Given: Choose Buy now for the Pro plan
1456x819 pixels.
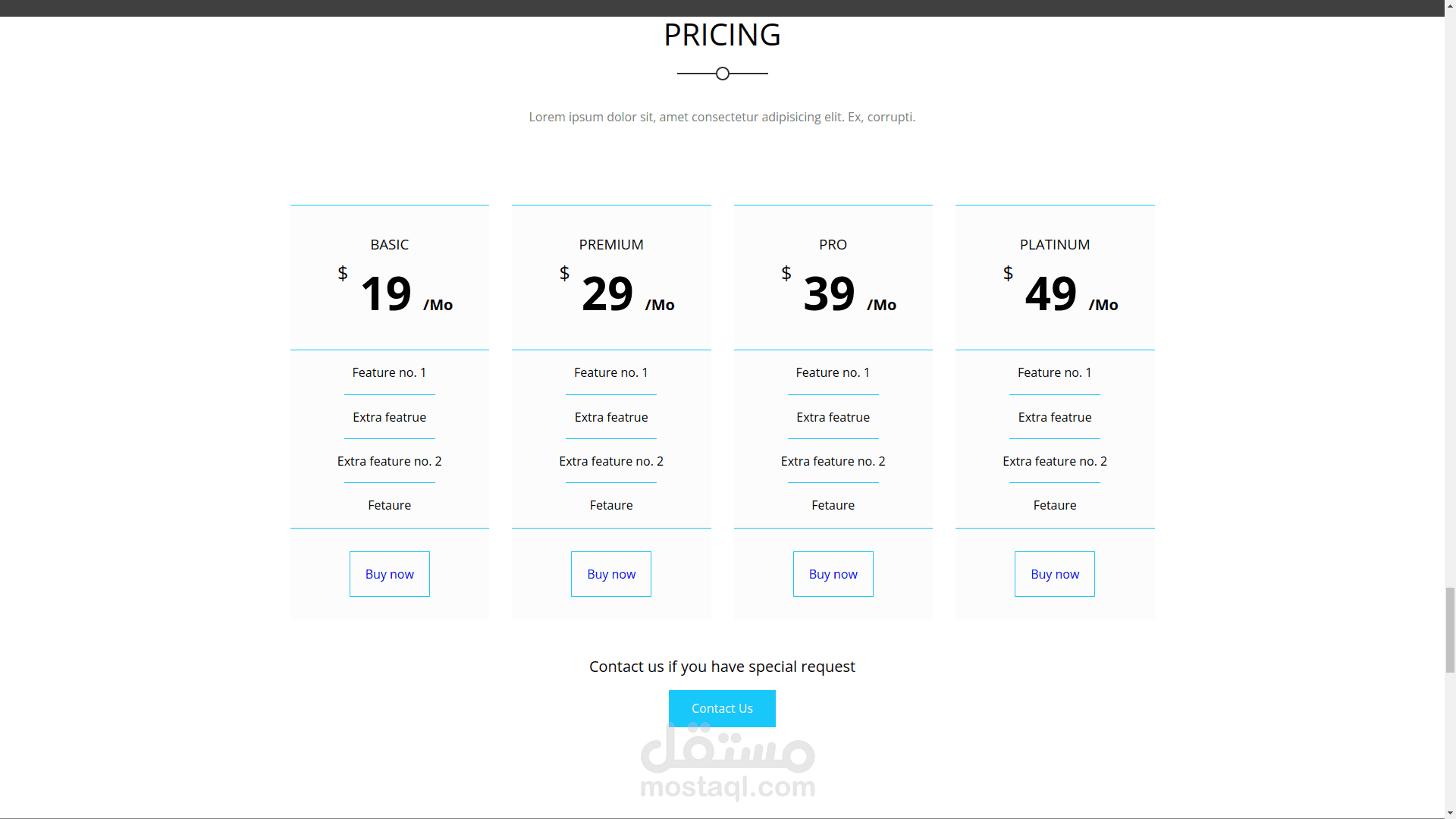Looking at the screenshot, I should [833, 574].
